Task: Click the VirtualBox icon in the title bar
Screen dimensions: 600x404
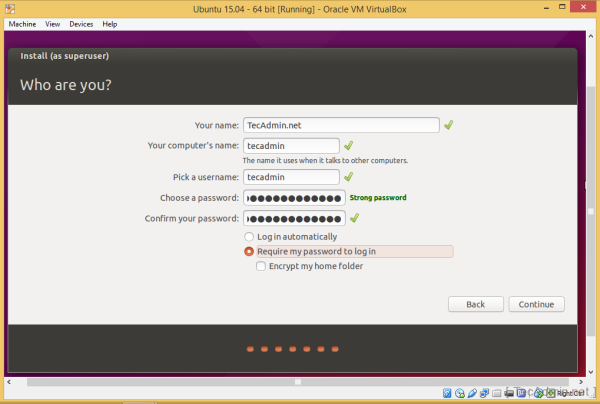Action: coord(9,8)
